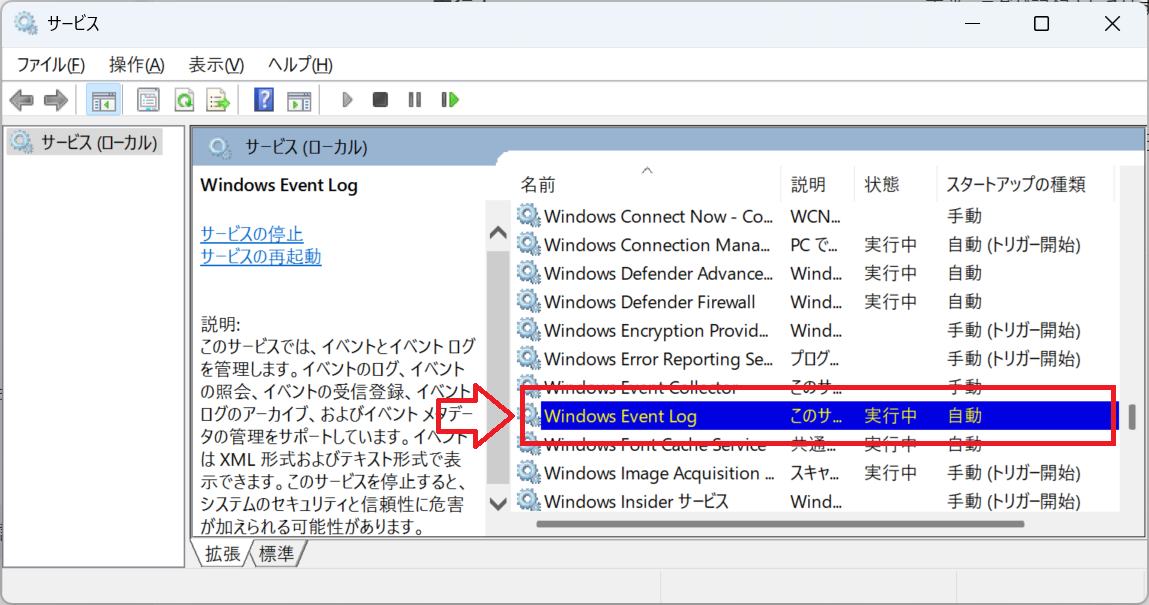Open the Properties toolbar icon
1149x605 pixels.
tap(148, 100)
